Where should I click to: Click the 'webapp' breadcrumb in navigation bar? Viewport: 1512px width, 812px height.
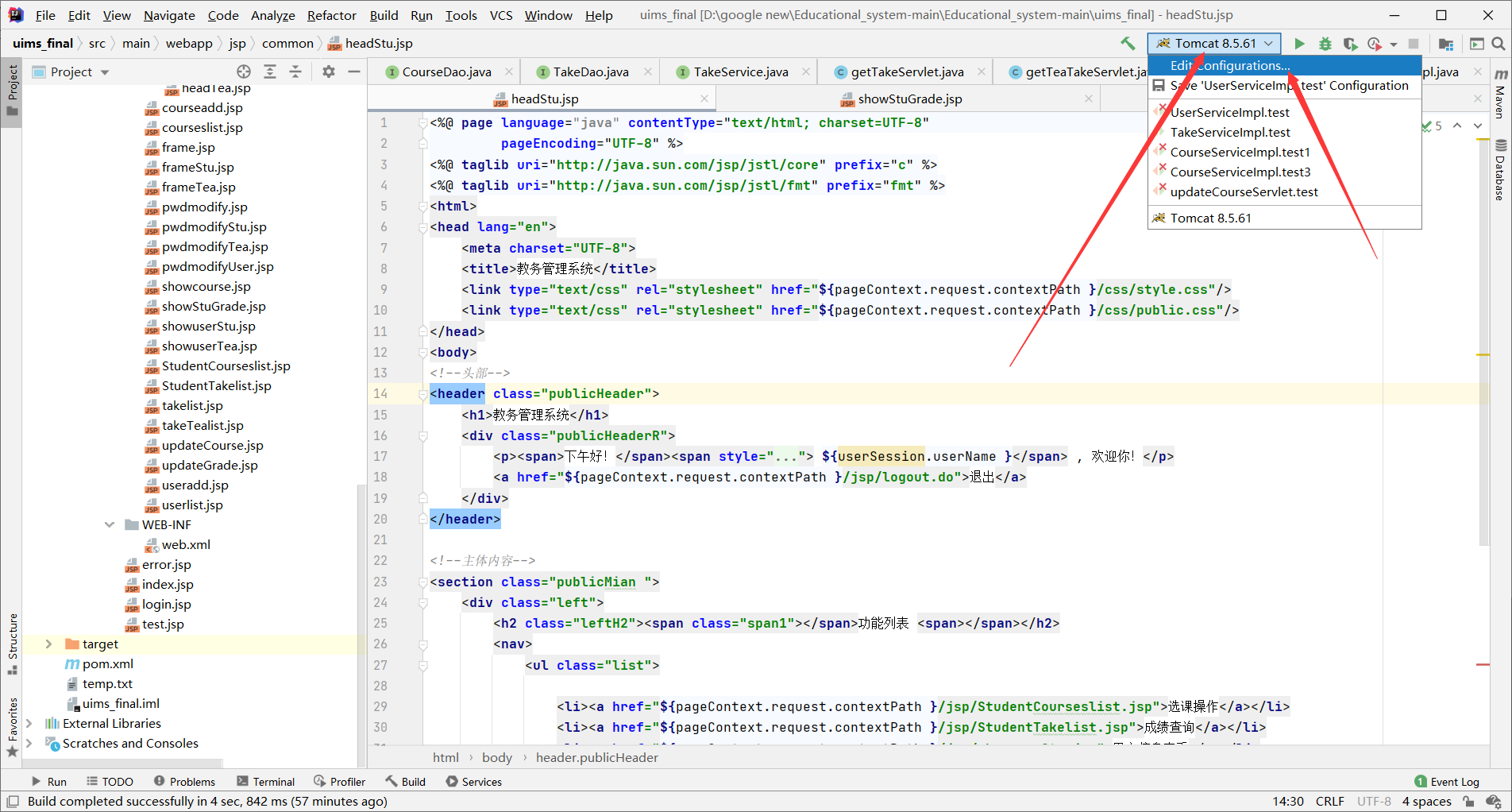tap(189, 43)
